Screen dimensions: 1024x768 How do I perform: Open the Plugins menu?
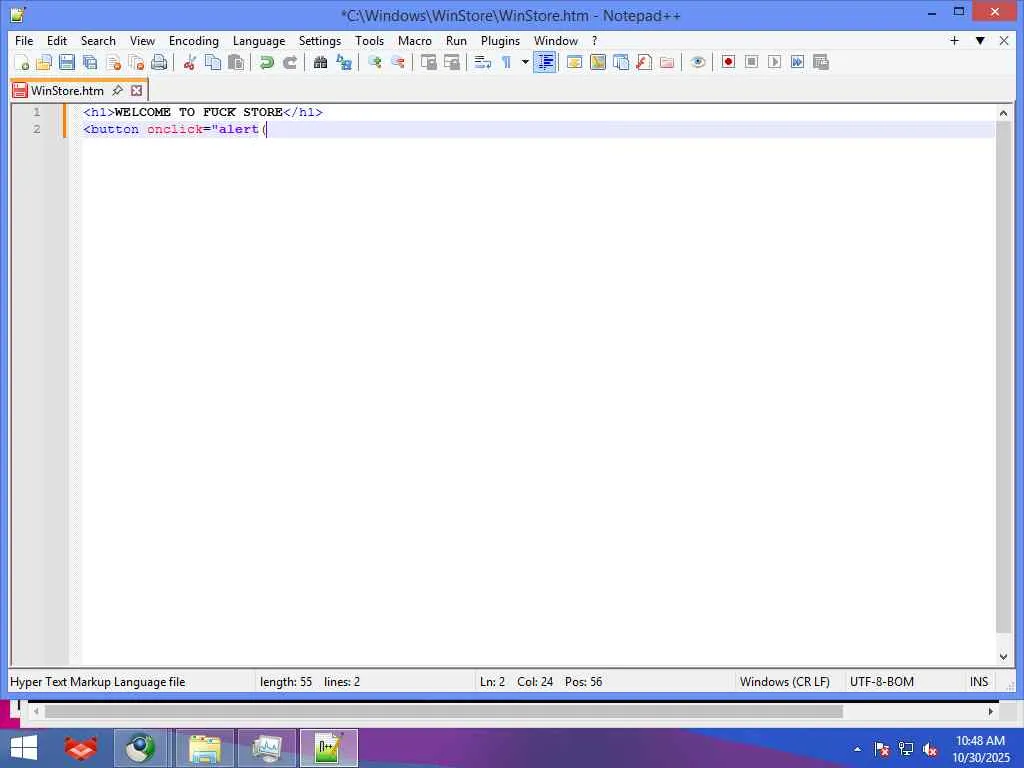500,40
